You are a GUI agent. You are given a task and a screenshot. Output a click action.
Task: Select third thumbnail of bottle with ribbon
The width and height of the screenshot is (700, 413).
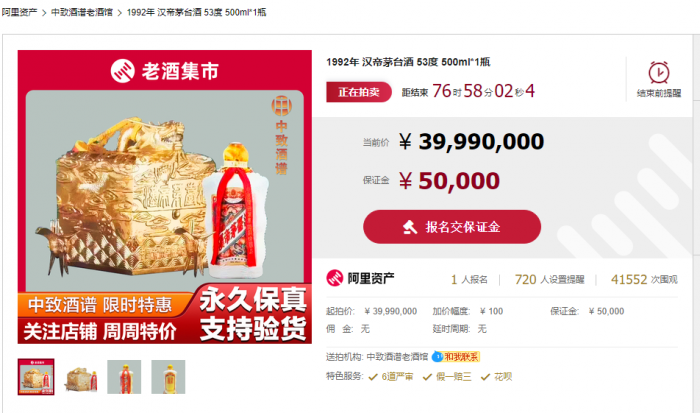point(124,377)
